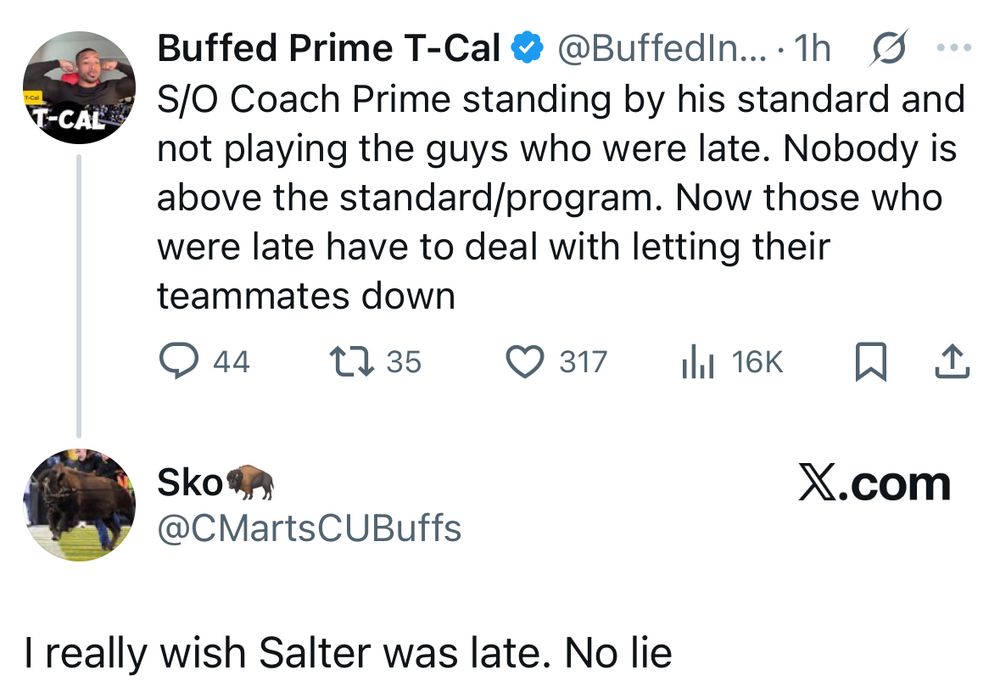Bookmark the Buffed Prime T-Cal post
This screenshot has width=1000, height=692.
click(x=871, y=362)
